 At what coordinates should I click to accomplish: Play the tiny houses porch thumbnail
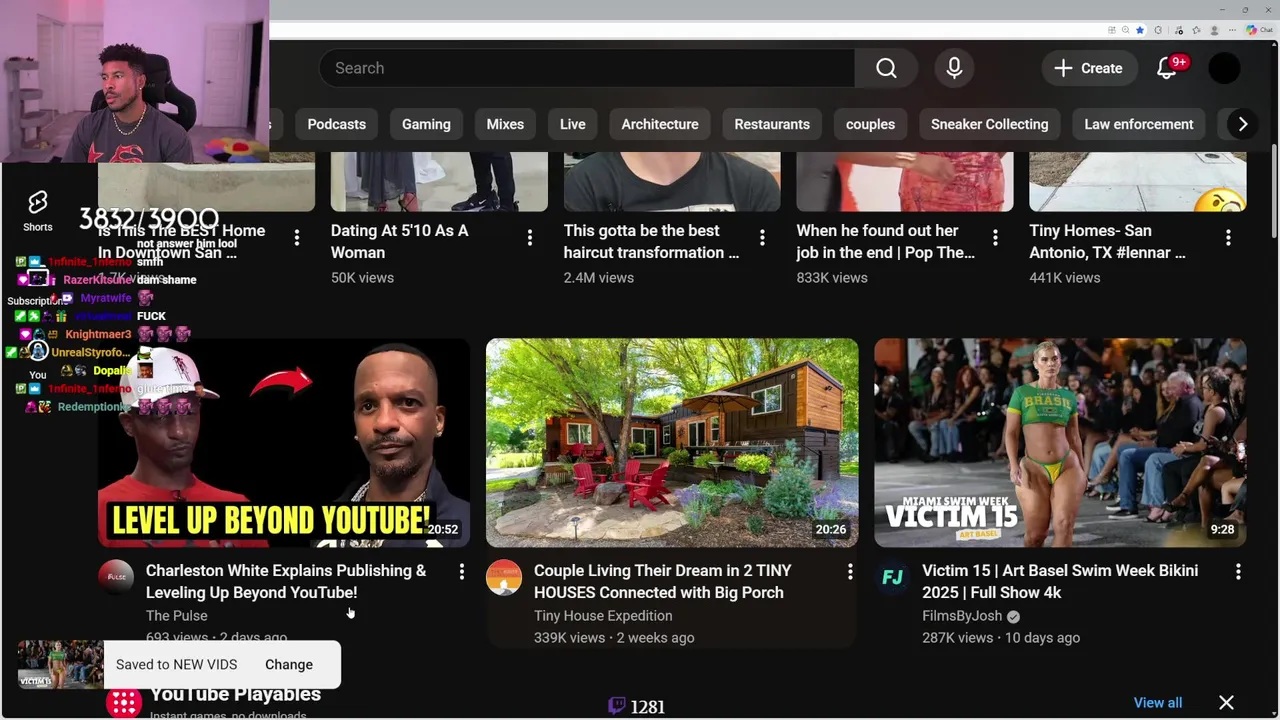pos(672,443)
